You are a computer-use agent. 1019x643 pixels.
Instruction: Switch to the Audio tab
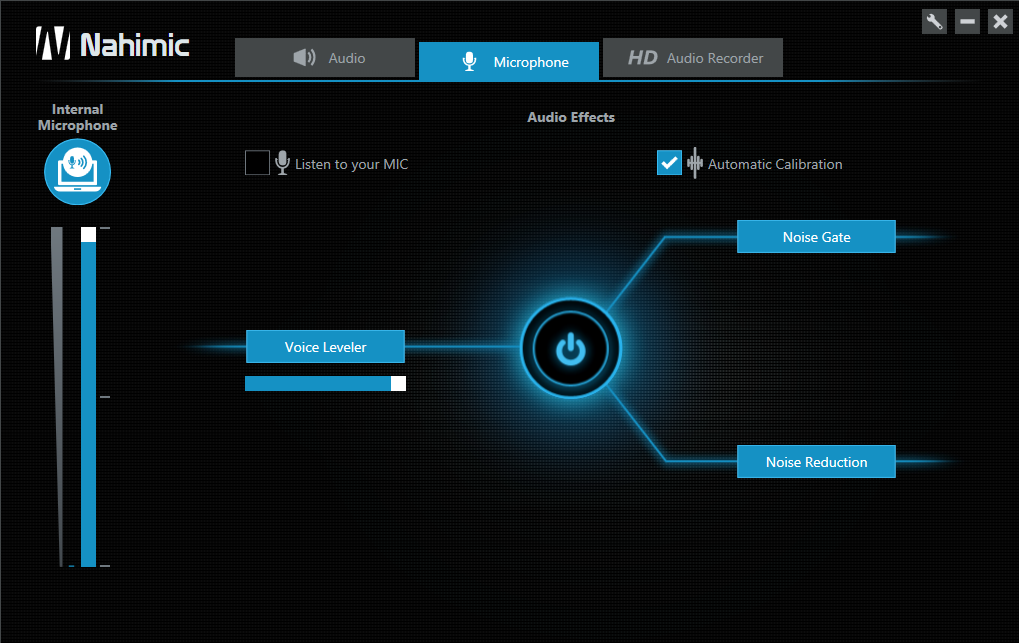tap(325, 58)
